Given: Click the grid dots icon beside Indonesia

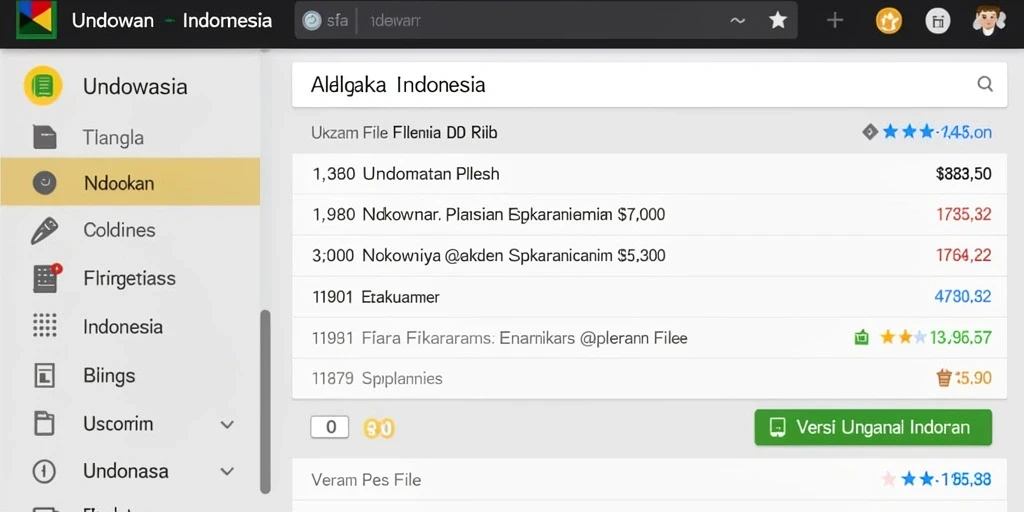Looking at the screenshot, I should point(44,325).
